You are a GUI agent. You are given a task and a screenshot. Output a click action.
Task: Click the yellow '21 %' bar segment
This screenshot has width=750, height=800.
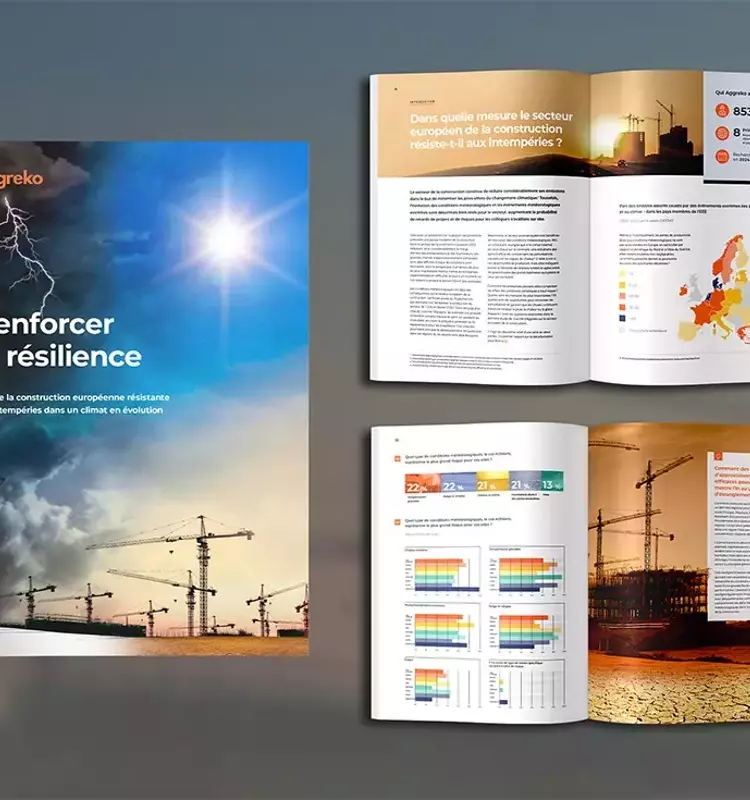click(x=492, y=482)
